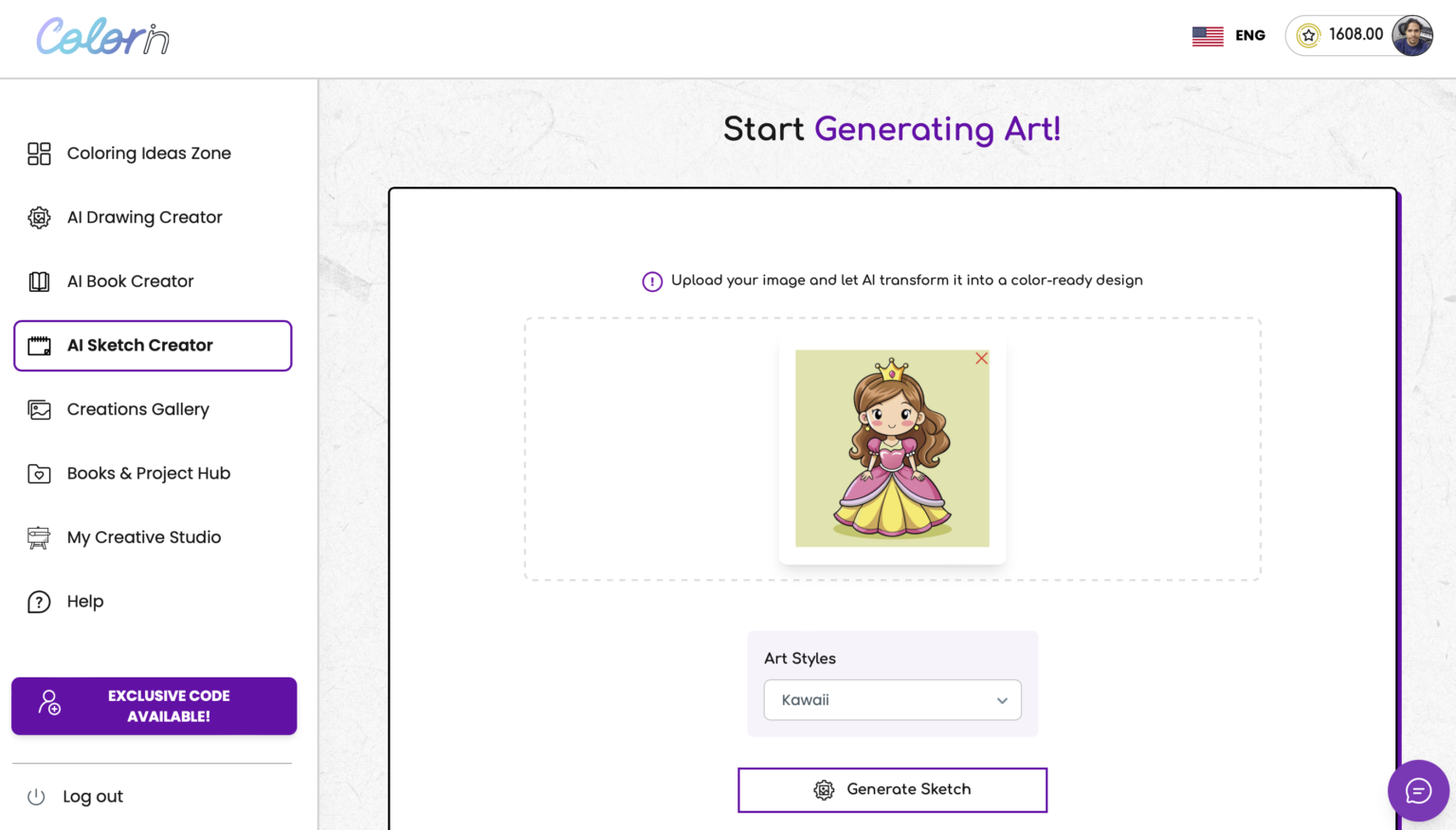Screen dimensions: 1456x830
Task: Switch to the Creations Gallery section
Action: (137, 408)
